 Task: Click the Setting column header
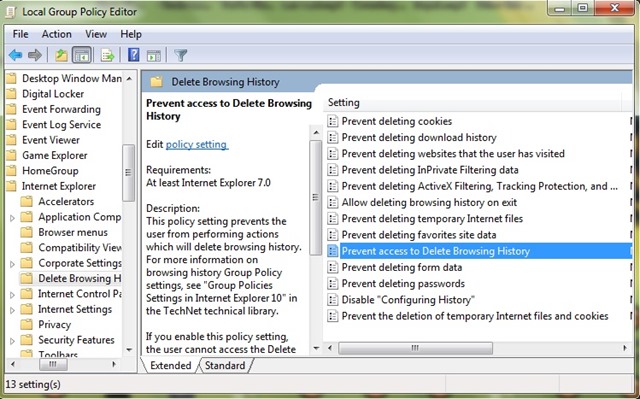coord(473,103)
